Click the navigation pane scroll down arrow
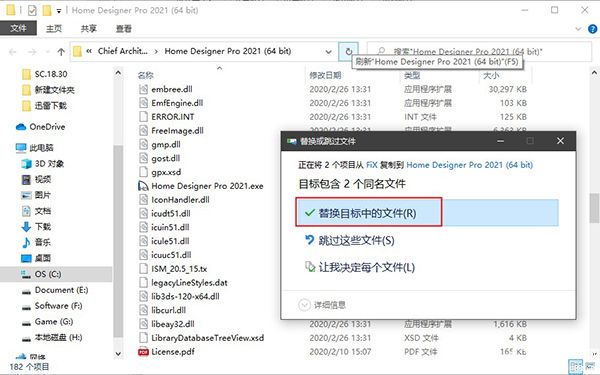 click(118, 354)
